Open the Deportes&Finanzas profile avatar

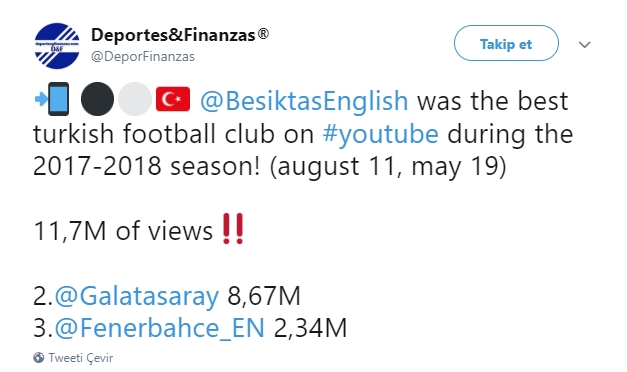click(57, 46)
